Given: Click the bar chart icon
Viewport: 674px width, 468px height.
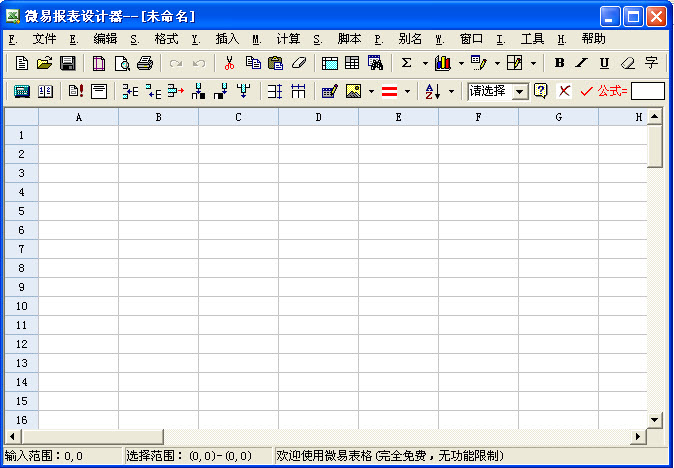Looking at the screenshot, I should (x=443, y=63).
